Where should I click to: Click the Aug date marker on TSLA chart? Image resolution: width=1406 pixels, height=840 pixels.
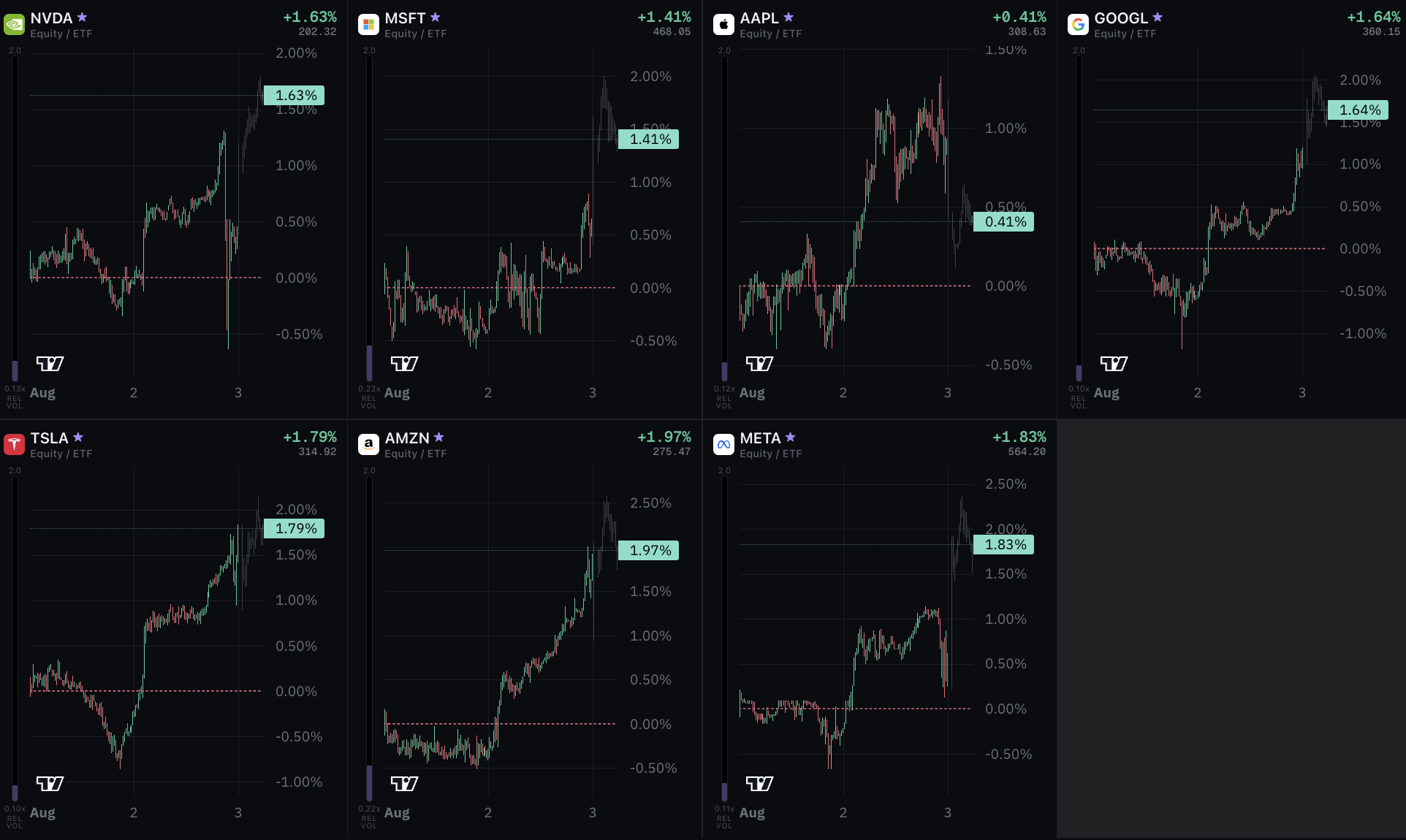click(42, 812)
